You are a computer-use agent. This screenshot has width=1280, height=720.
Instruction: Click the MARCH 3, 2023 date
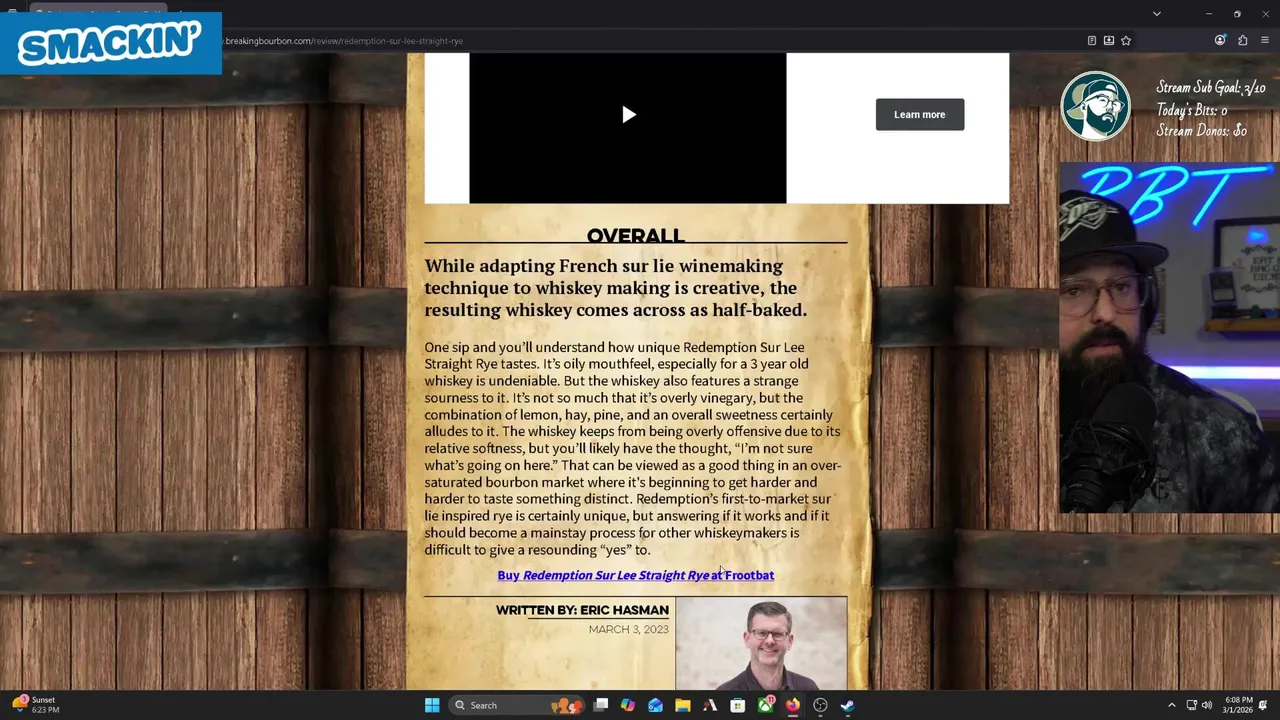click(x=628, y=629)
